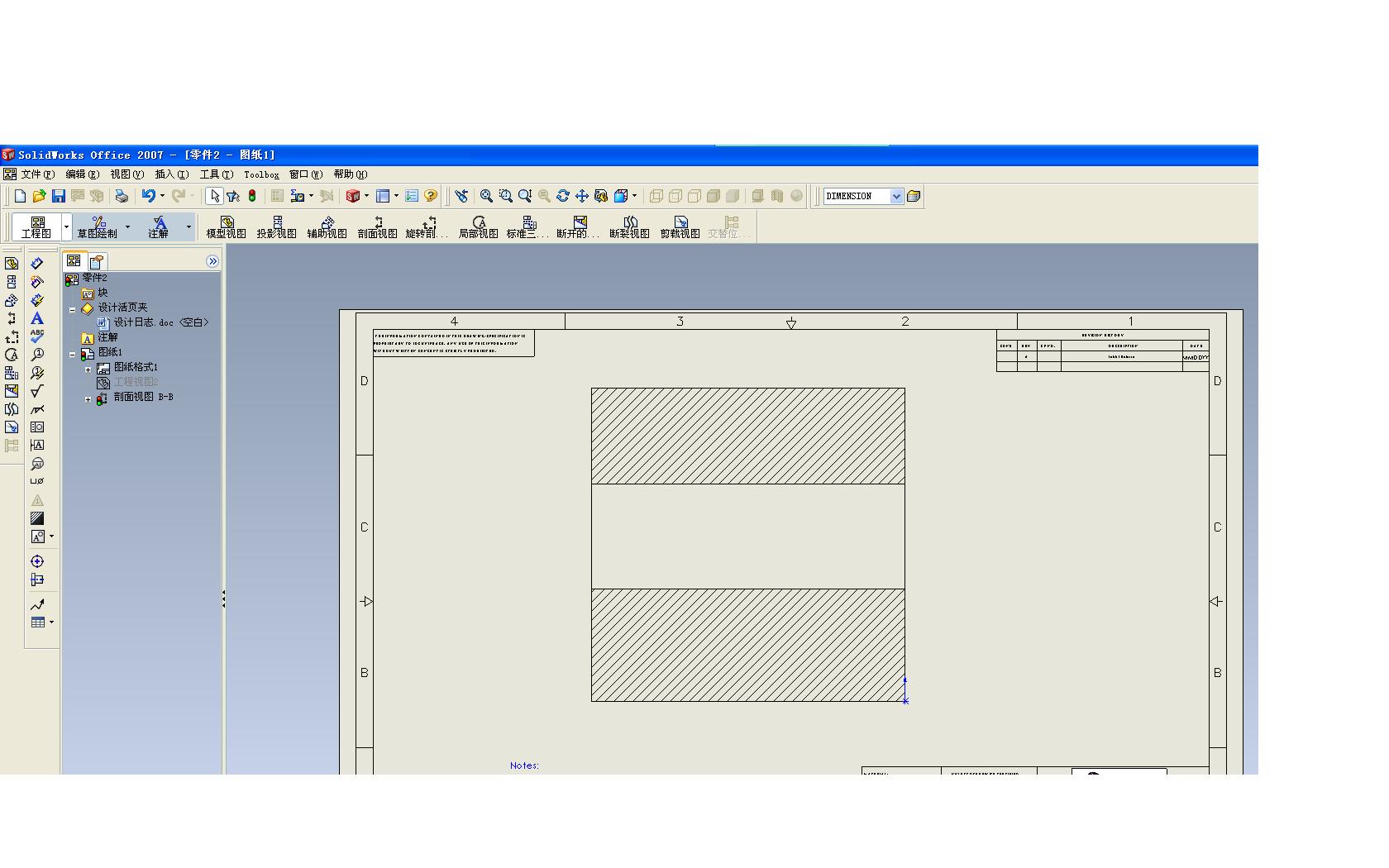Expand the panel with the double-chevron button

pos(212,261)
